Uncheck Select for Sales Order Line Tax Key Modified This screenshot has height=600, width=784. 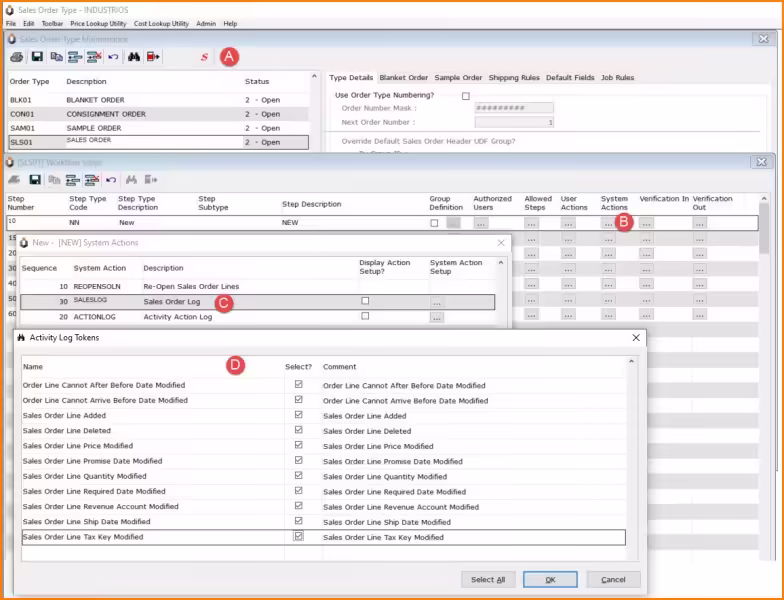pyautogui.click(x=298, y=536)
